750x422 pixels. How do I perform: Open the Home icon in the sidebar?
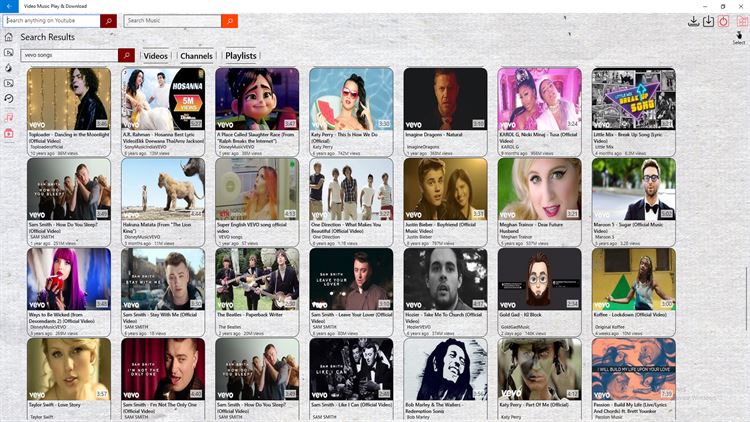(x=9, y=37)
